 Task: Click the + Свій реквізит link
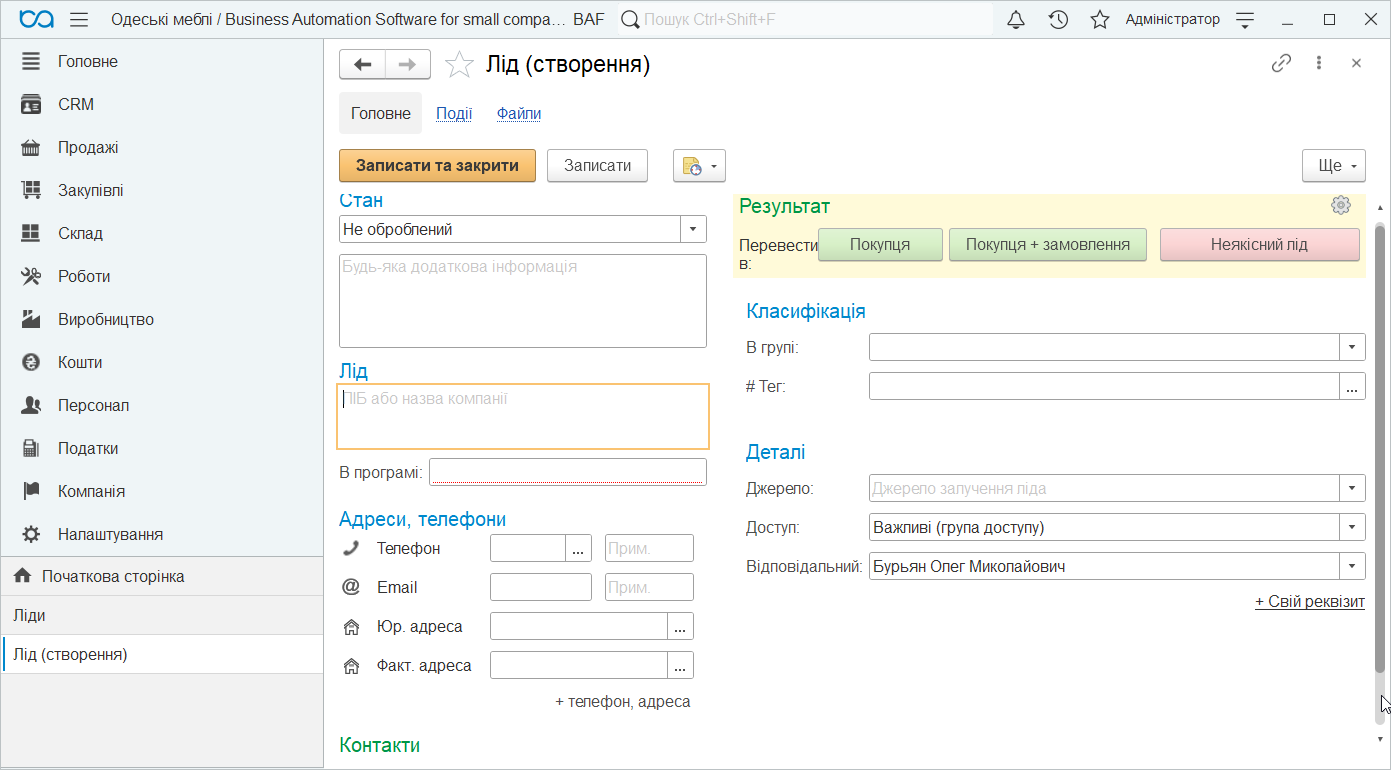[x=1310, y=602]
